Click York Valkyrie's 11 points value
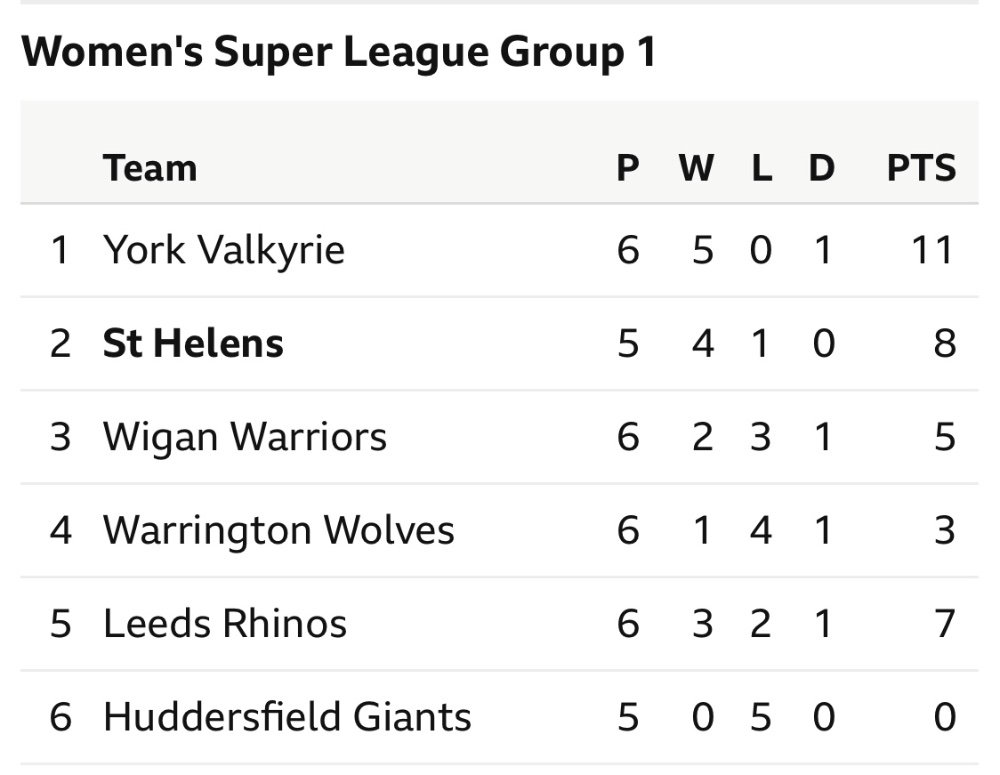The image size is (1000, 775). coord(932,249)
